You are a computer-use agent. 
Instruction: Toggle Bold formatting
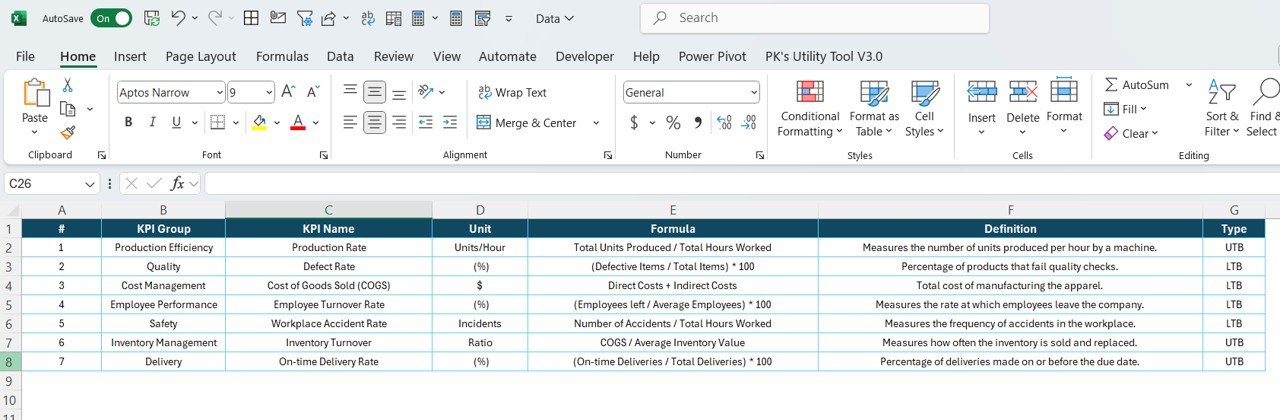128,123
